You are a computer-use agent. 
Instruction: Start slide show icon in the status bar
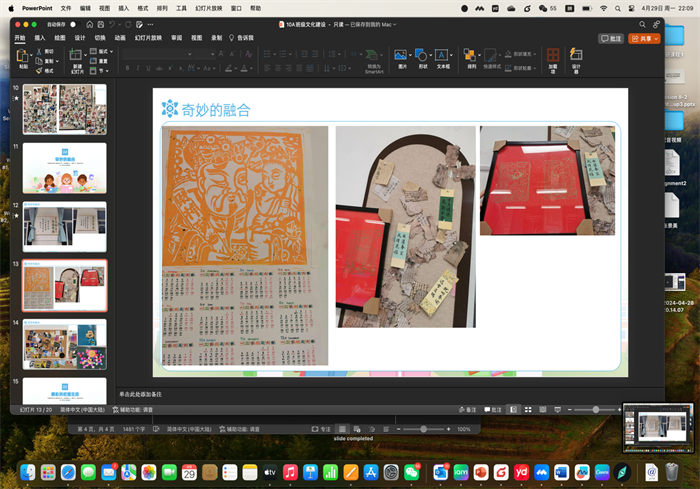558,410
